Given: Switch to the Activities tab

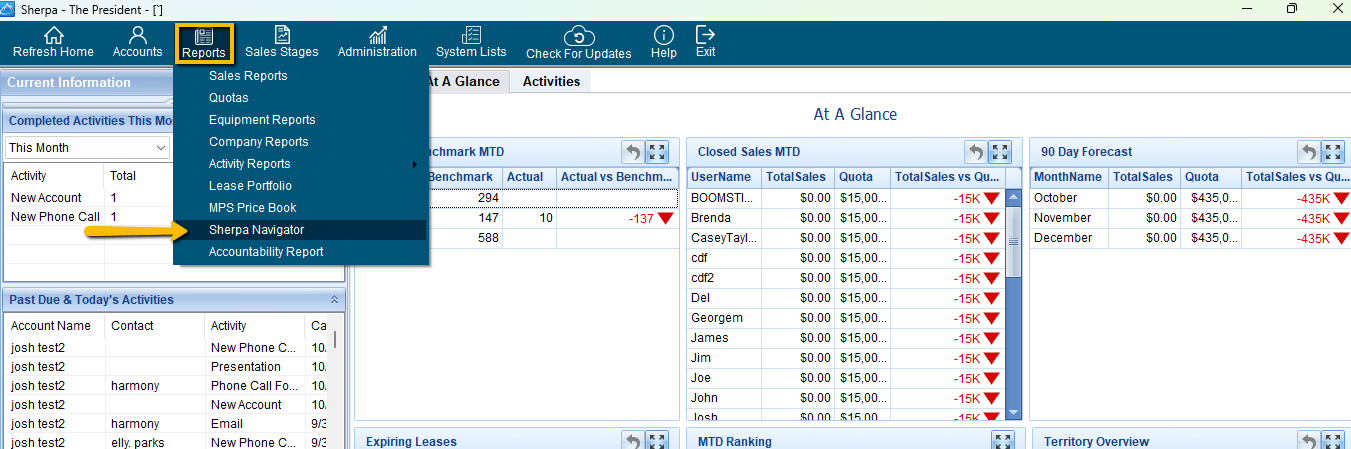Looking at the screenshot, I should click(x=551, y=82).
